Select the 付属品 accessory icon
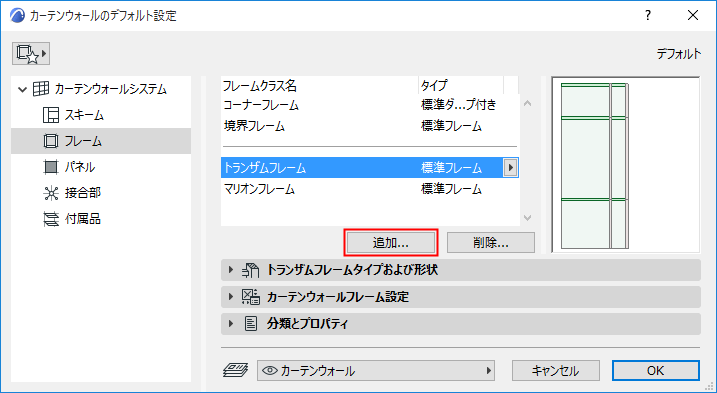717x393 pixels. tap(51, 219)
